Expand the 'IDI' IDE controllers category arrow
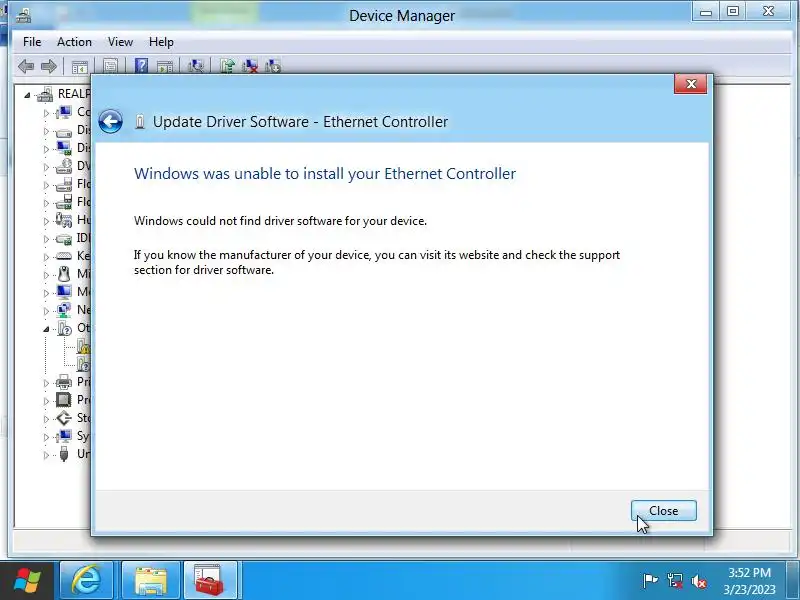800x600 pixels. [46, 239]
